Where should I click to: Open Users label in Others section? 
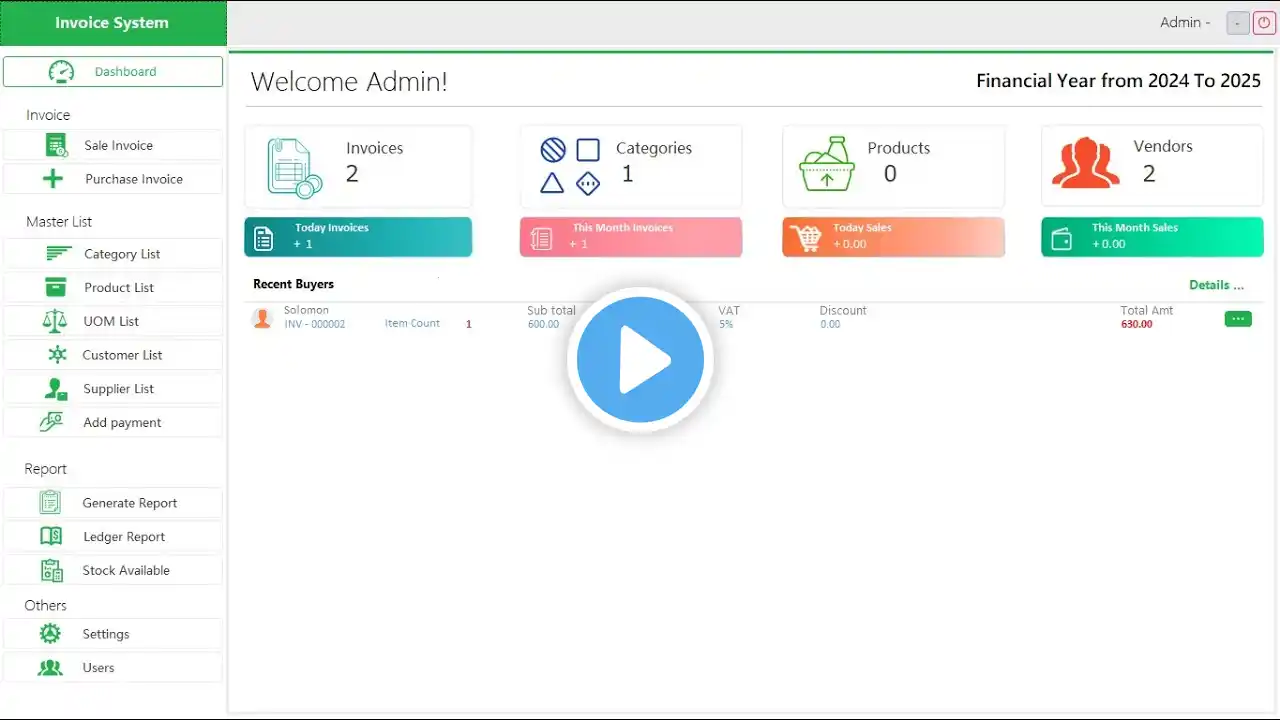[x=98, y=667]
